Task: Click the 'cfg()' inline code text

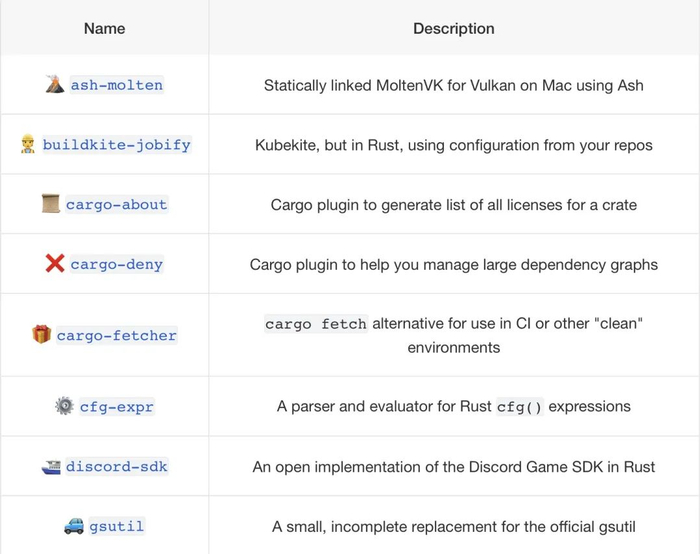Action: coord(520,407)
